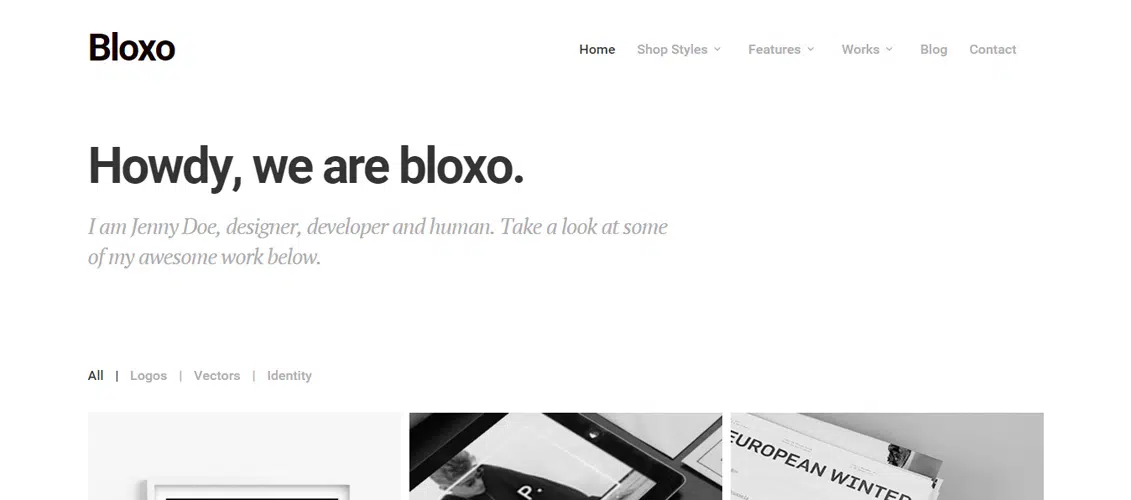1131x500 pixels.
Task: Click the Bloxo logo
Action: click(x=131, y=48)
